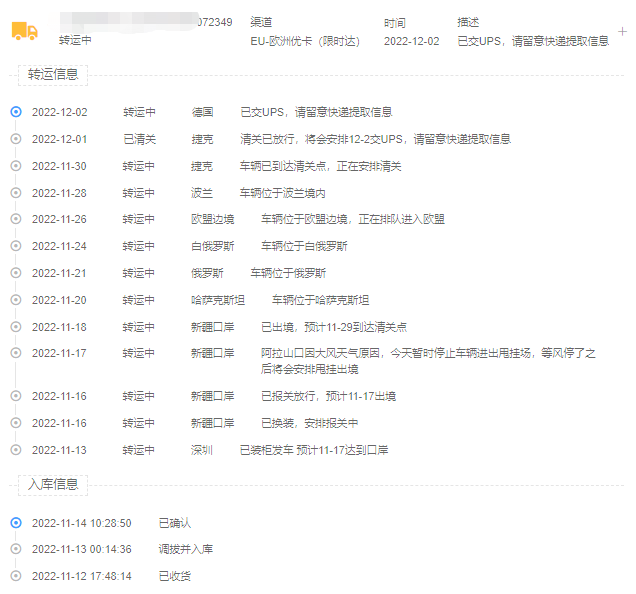Click the 转运信息 section header
Image resolution: width=636 pixels, height=594 pixels.
(53, 75)
